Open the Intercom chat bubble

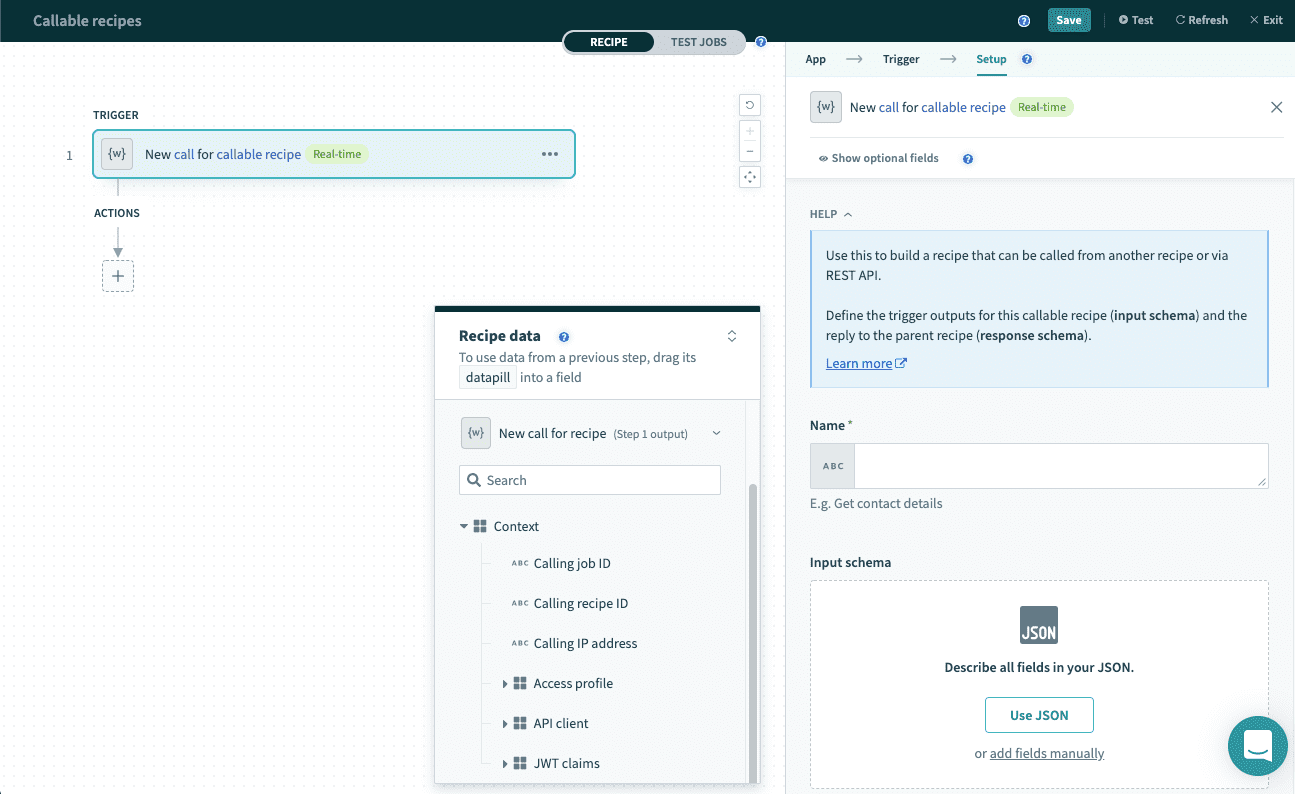[x=1257, y=746]
